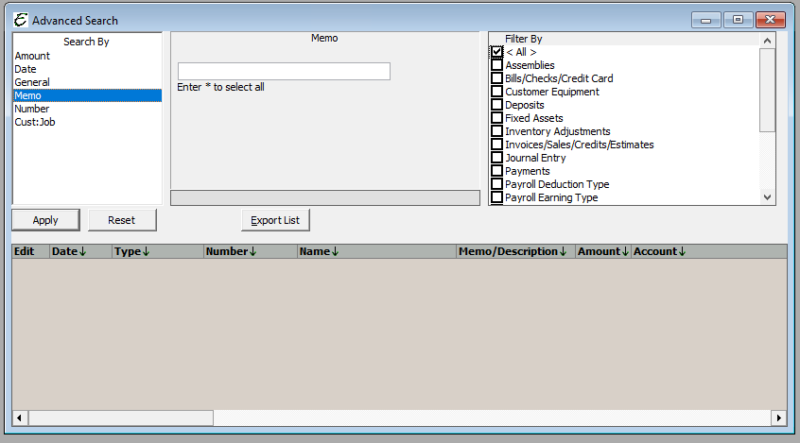Image resolution: width=800 pixels, height=443 pixels.
Task: Enable the Assemblies filter checkbox
Action: [x=497, y=65]
